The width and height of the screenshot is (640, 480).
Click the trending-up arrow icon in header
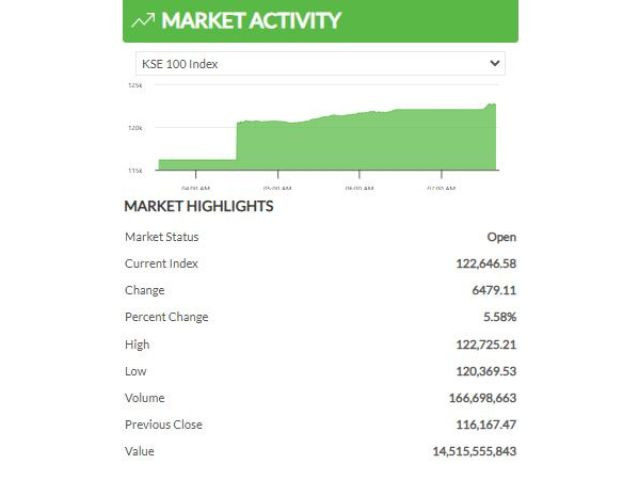tap(143, 20)
